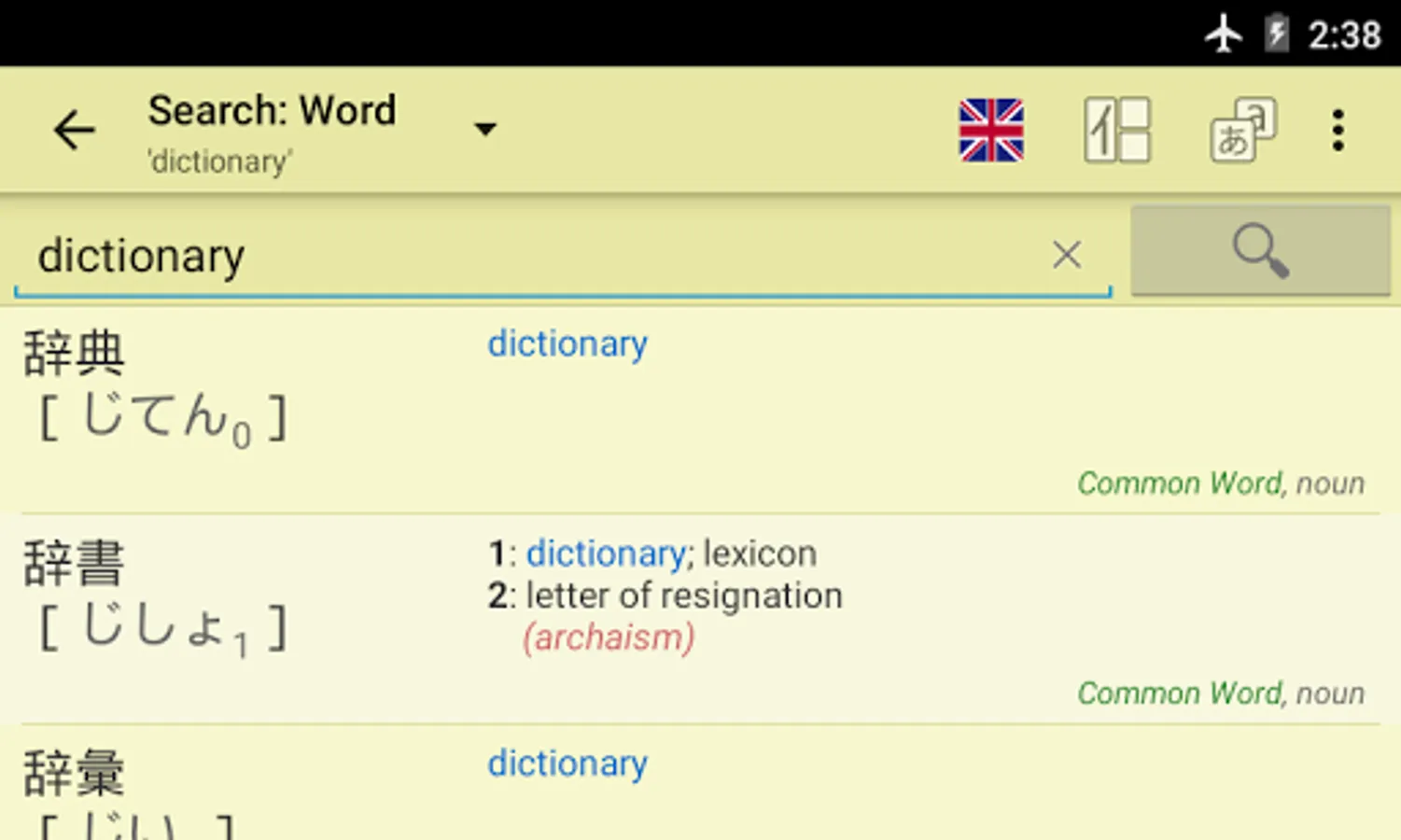Tap the あ/a translation icon
The height and width of the screenshot is (840, 1401).
point(1242,130)
